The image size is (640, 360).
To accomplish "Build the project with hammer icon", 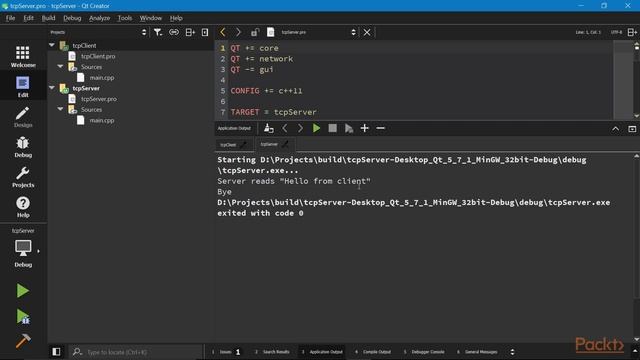I will (x=23, y=341).
